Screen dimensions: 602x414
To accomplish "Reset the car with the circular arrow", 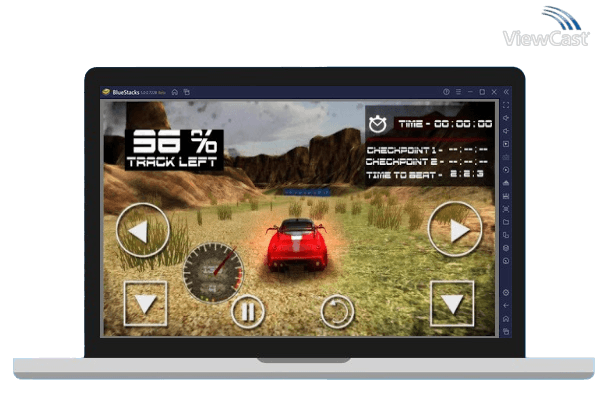I will point(337,311).
